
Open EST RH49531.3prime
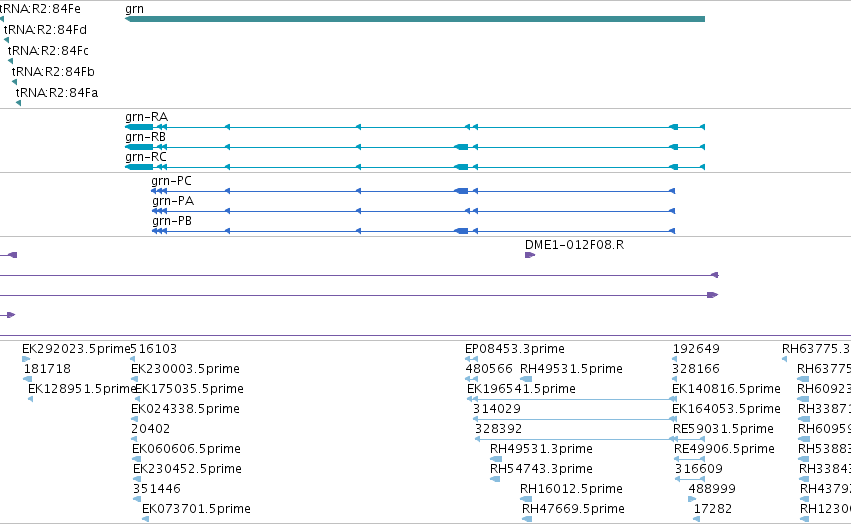541,449
